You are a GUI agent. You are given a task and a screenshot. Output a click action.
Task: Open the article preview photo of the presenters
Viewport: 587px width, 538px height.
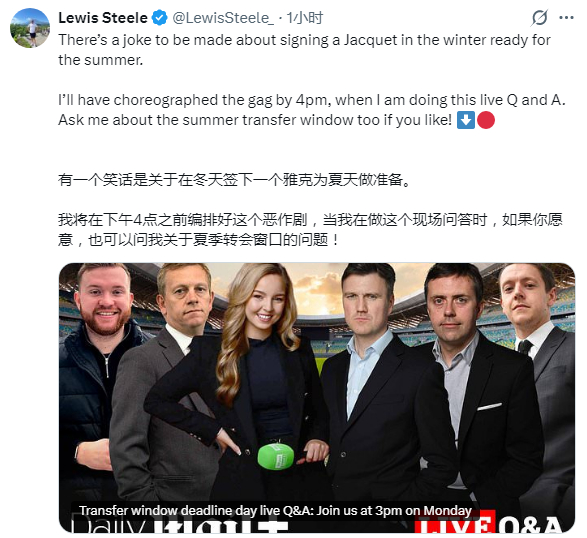pyautogui.click(x=317, y=398)
